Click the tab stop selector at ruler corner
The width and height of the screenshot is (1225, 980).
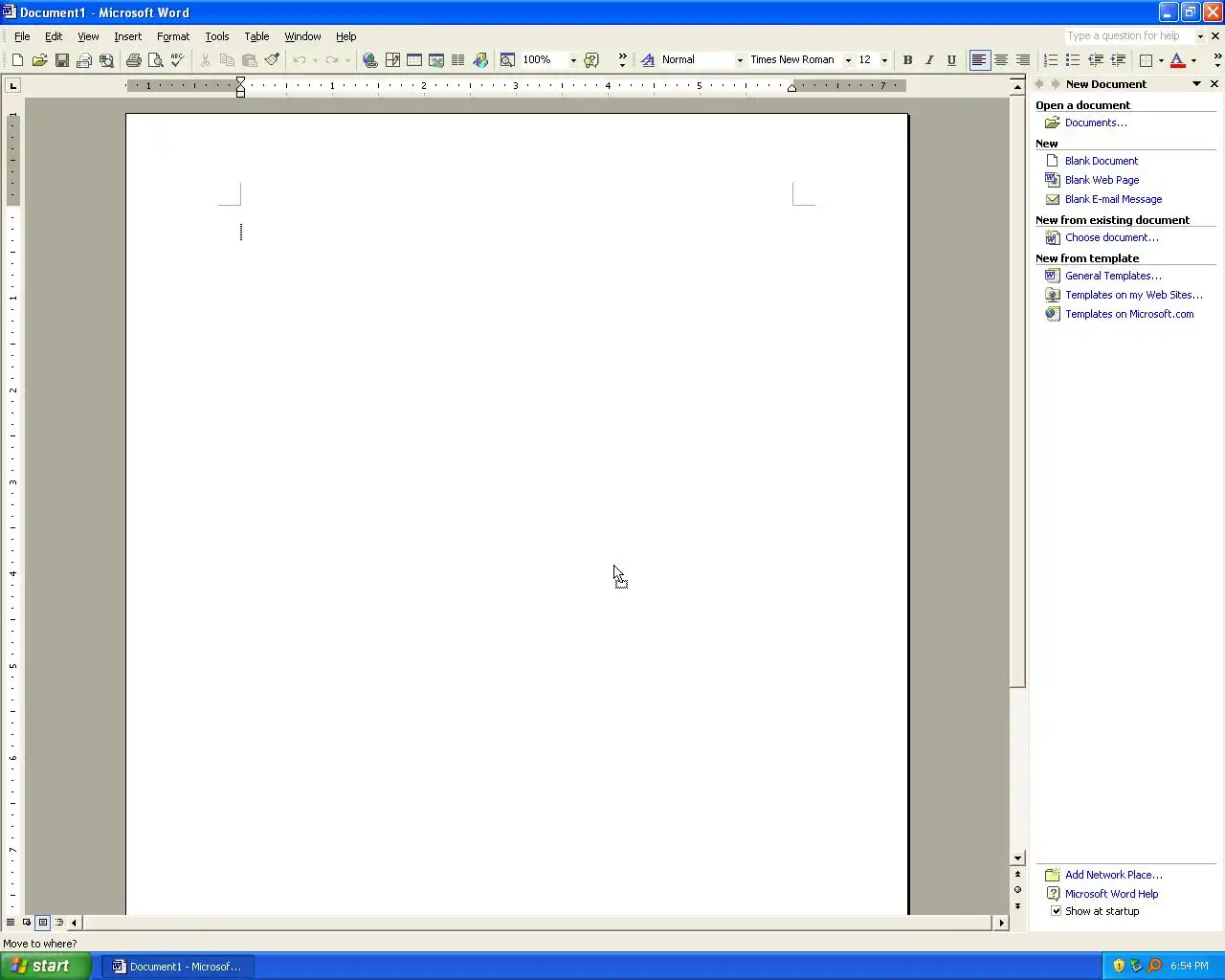12,85
